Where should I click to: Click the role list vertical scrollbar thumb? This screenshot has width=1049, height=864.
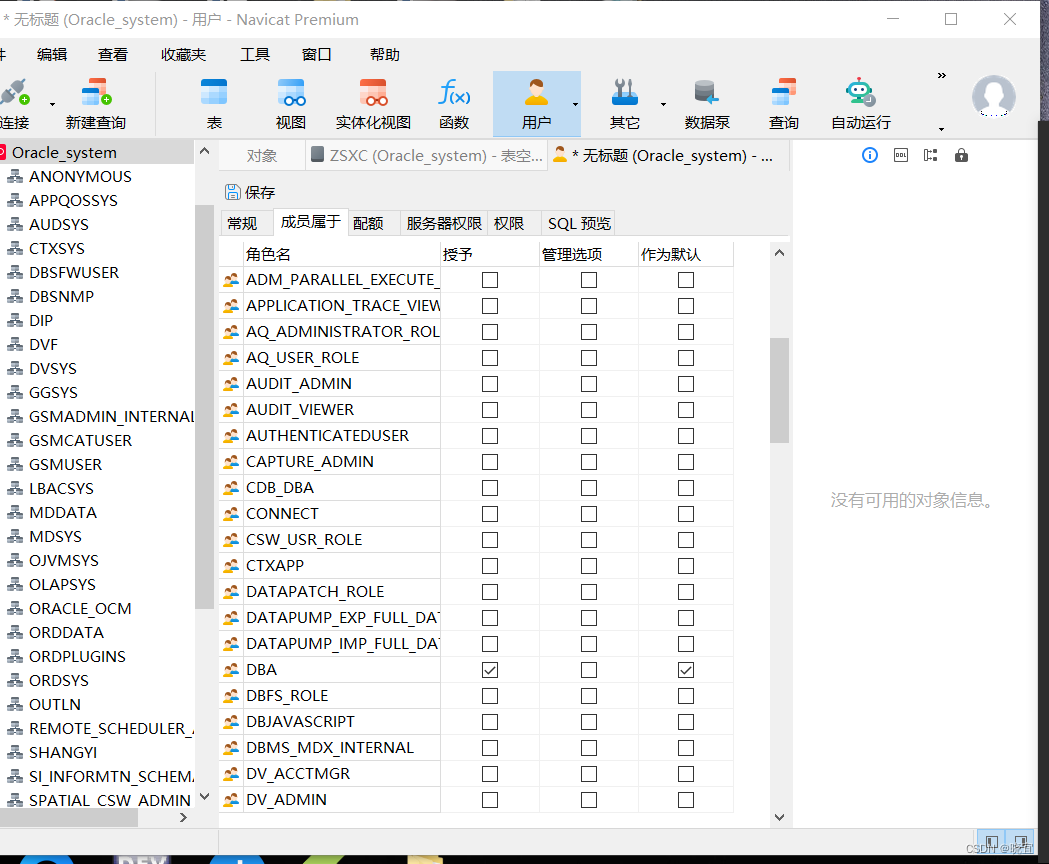coord(779,390)
